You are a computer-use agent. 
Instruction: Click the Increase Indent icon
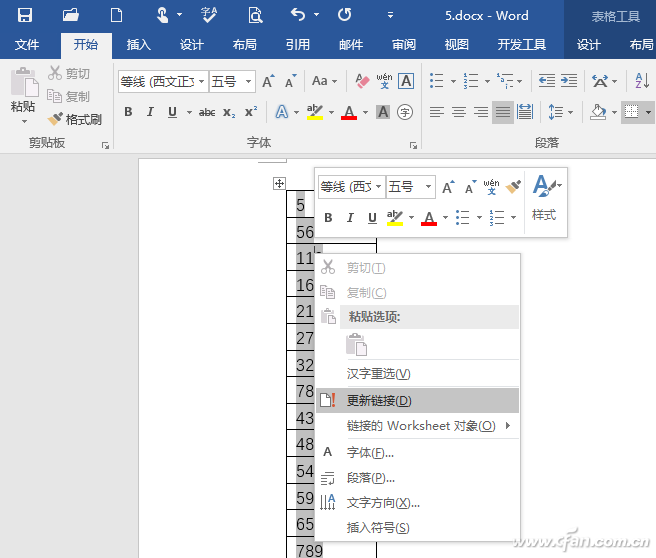[x=569, y=80]
